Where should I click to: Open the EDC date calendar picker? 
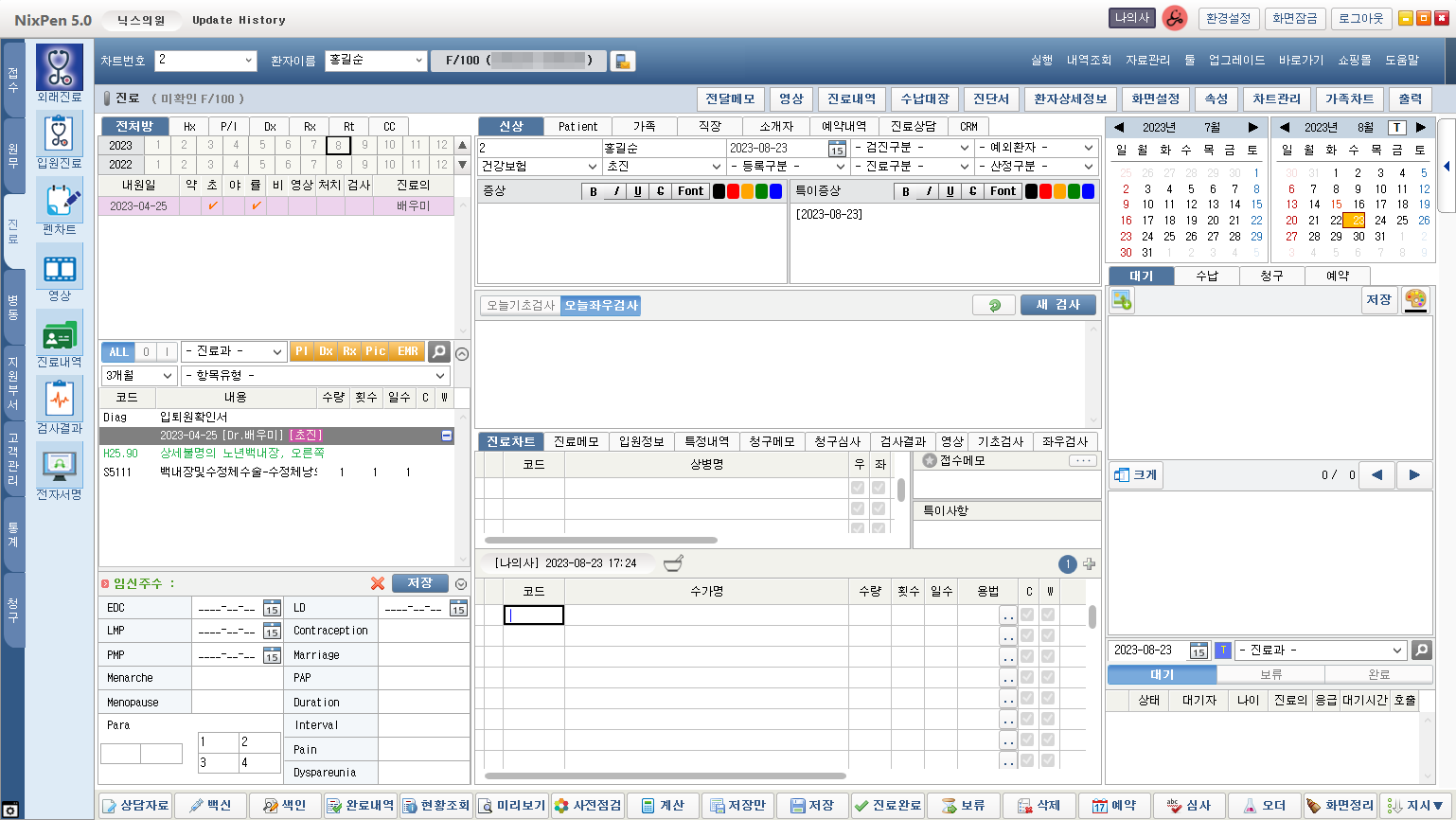pos(272,608)
